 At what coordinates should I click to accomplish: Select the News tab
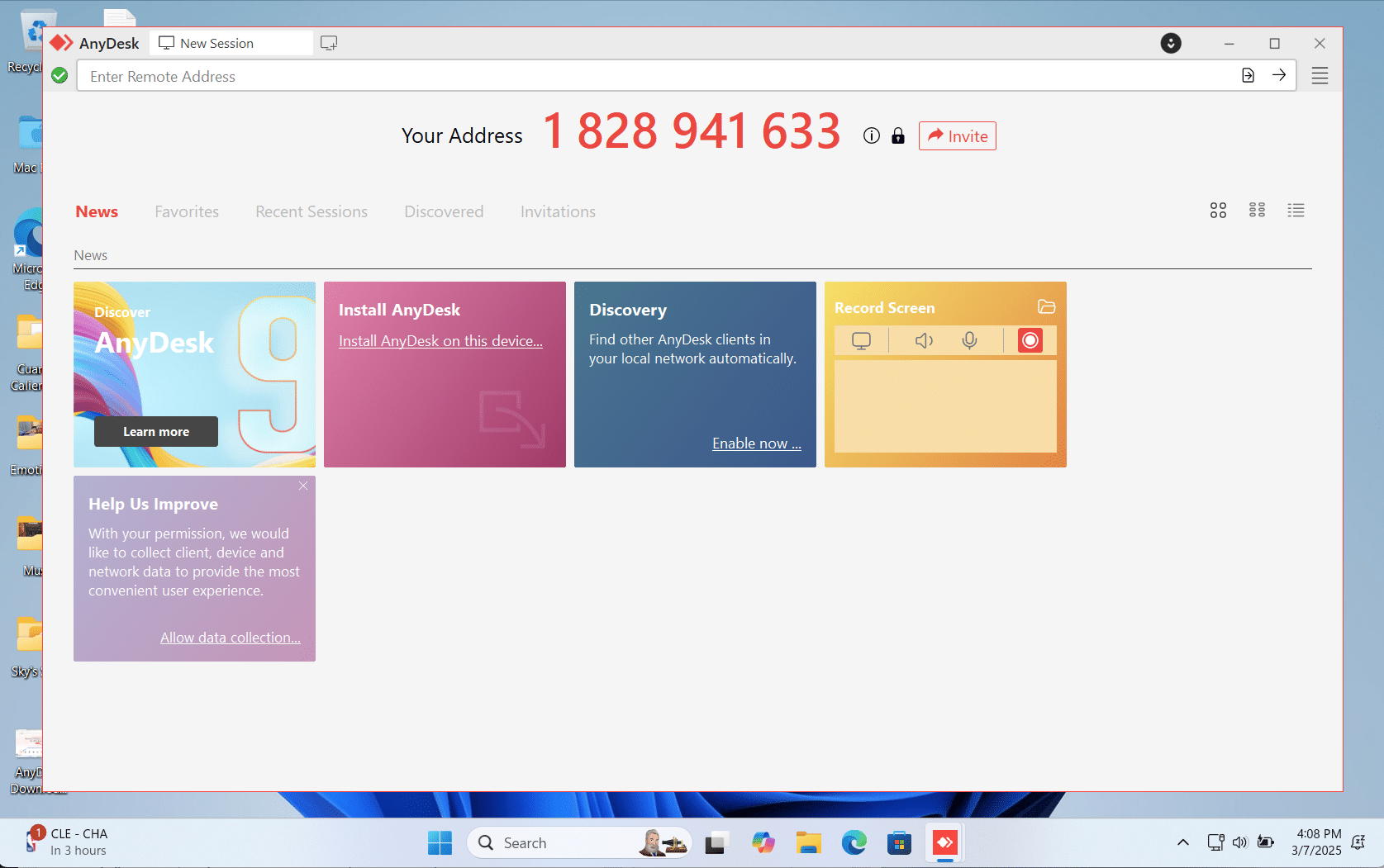click(97, 211)
